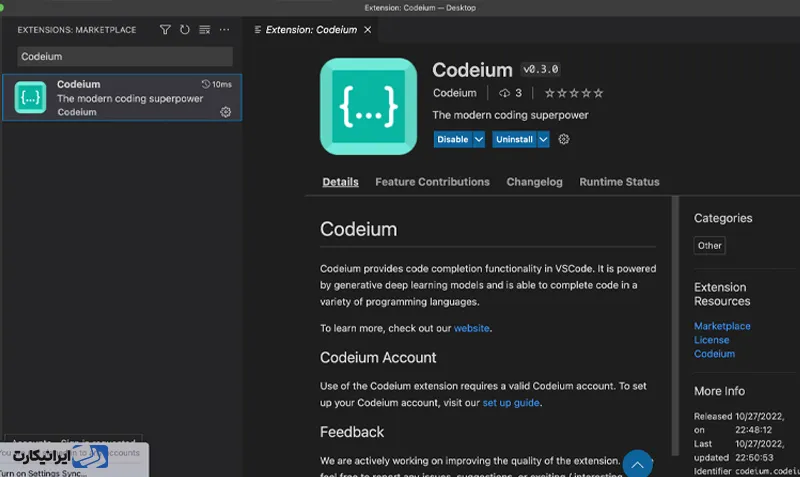
Task: Click the Codeium icon in the list
Action: point(30,97)
